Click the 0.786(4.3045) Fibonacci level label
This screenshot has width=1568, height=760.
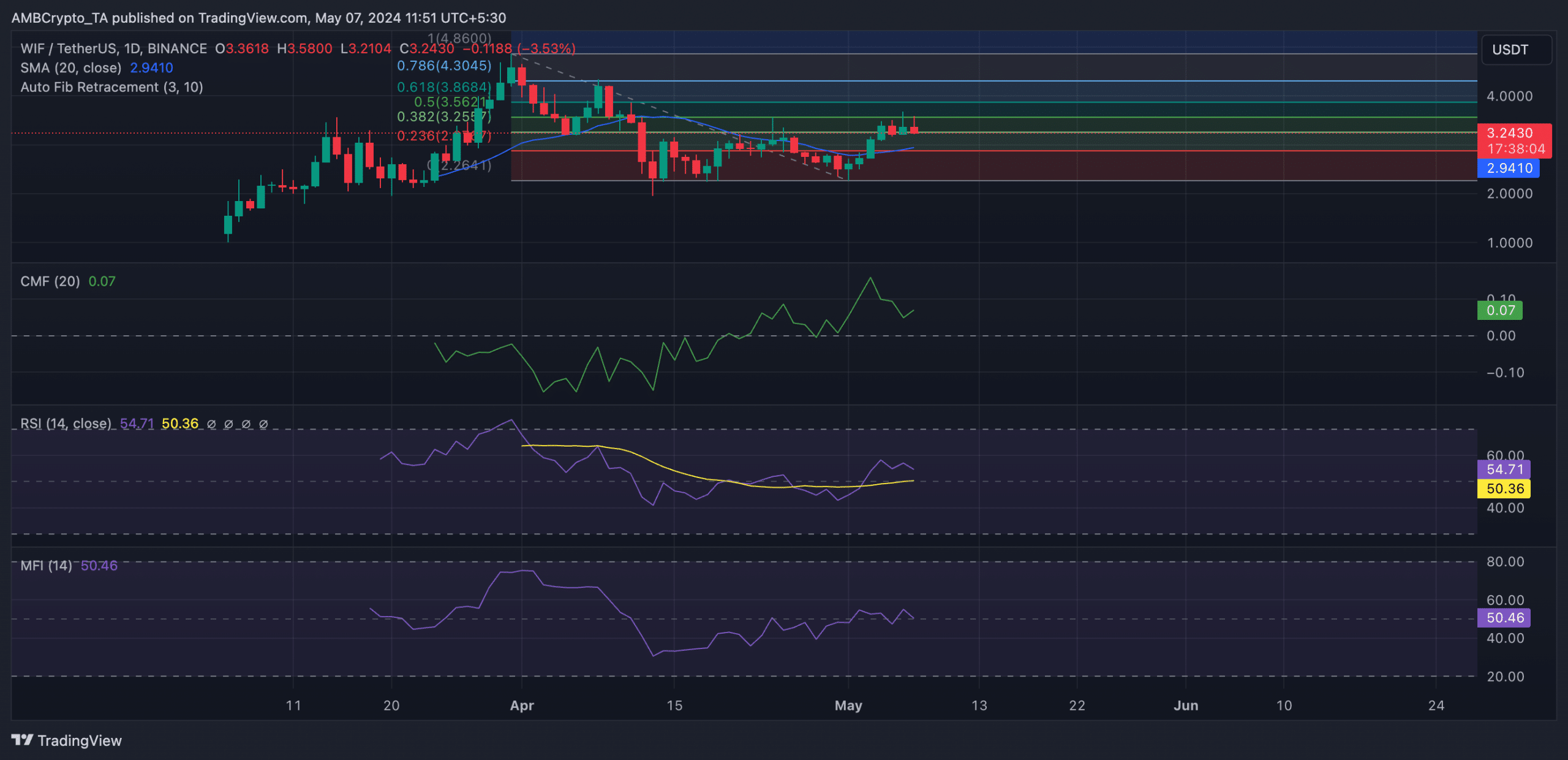tap(444, 66)
